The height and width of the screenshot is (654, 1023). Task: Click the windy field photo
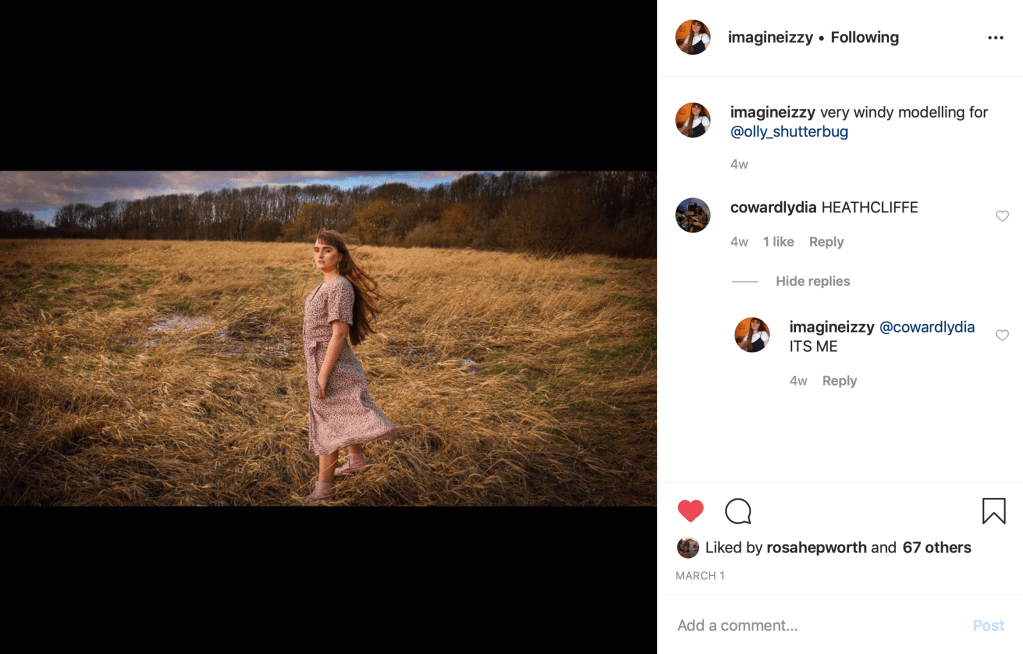[328, 338]
